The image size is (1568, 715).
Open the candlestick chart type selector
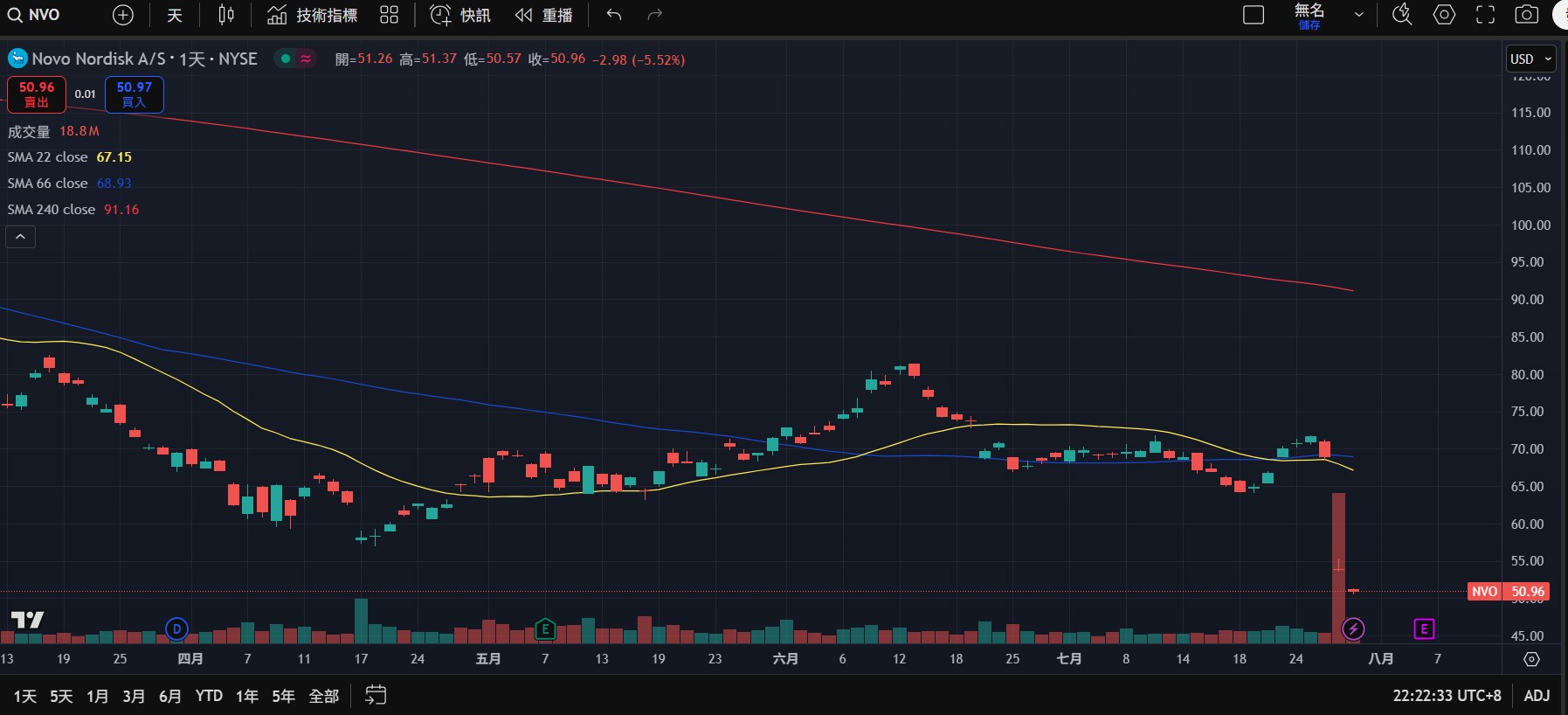[225, 15]
